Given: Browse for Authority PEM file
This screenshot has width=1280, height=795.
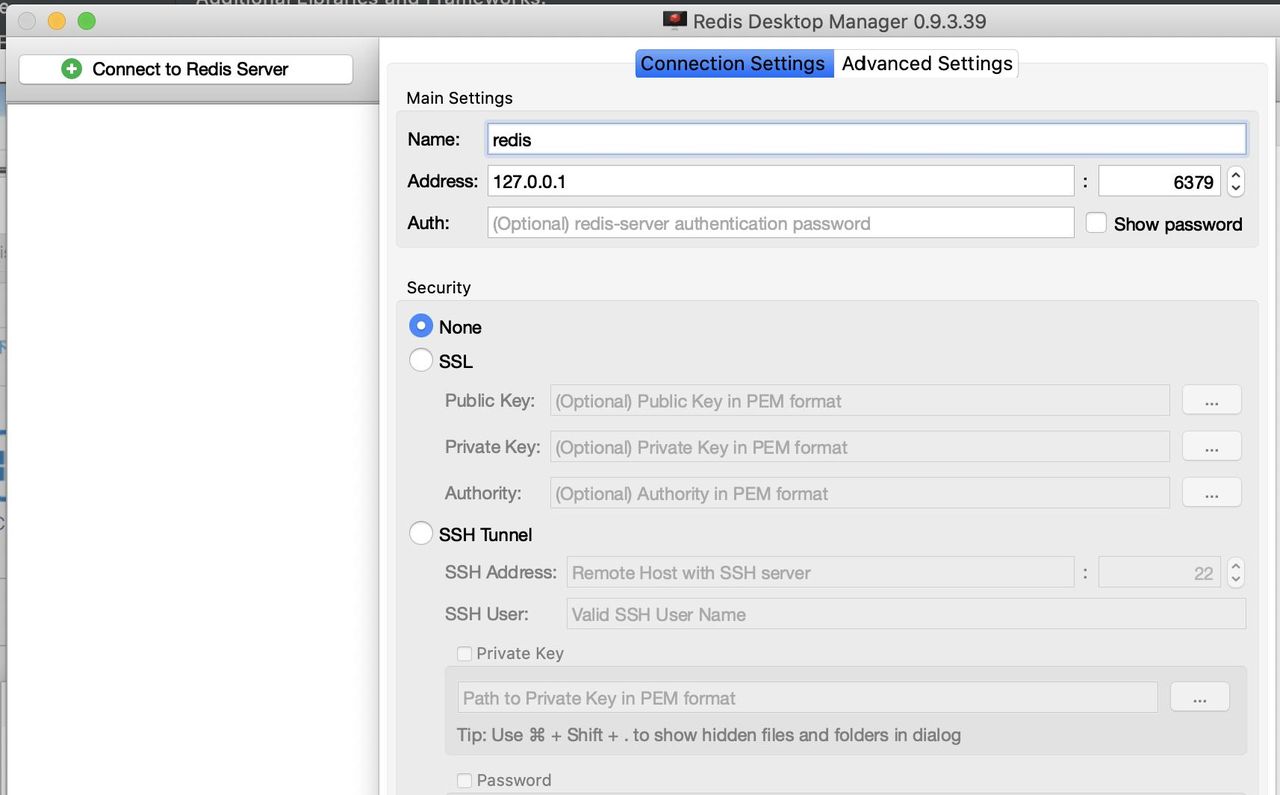Looking at the screenshot, I should pyautogui.click(x=1211, y=493).
